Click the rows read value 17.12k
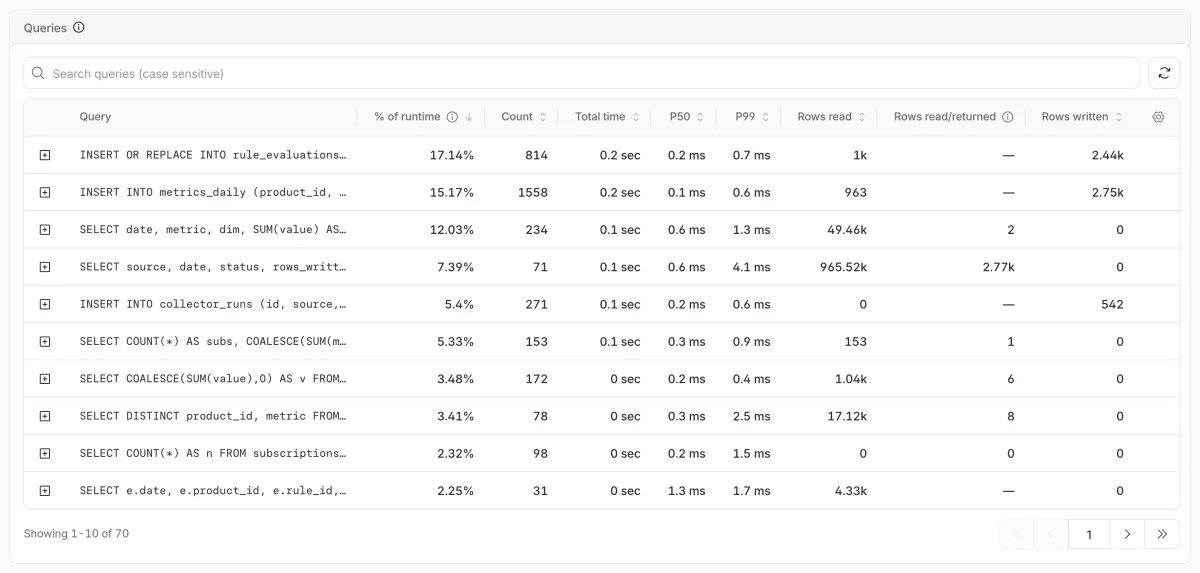The image size is (1200, 573). click(x=847, y=416)
